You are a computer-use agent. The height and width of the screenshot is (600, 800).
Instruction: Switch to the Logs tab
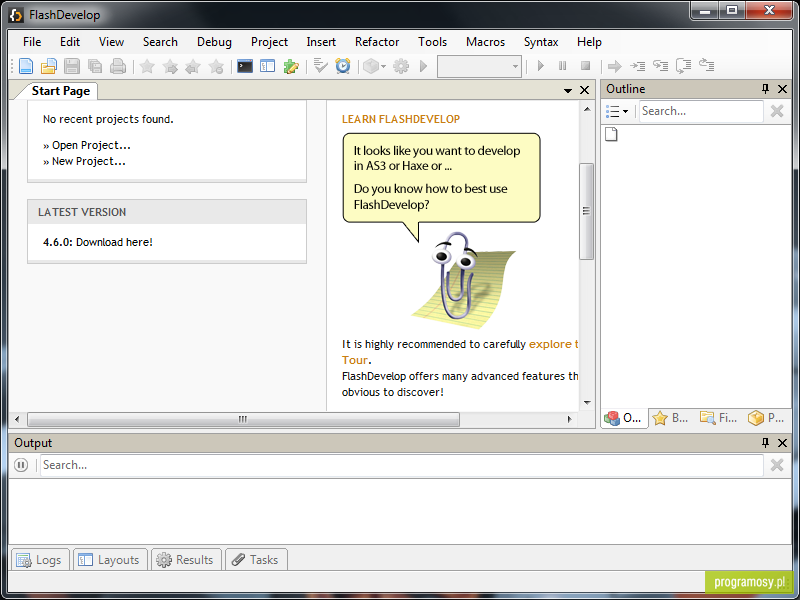[39, 560]
